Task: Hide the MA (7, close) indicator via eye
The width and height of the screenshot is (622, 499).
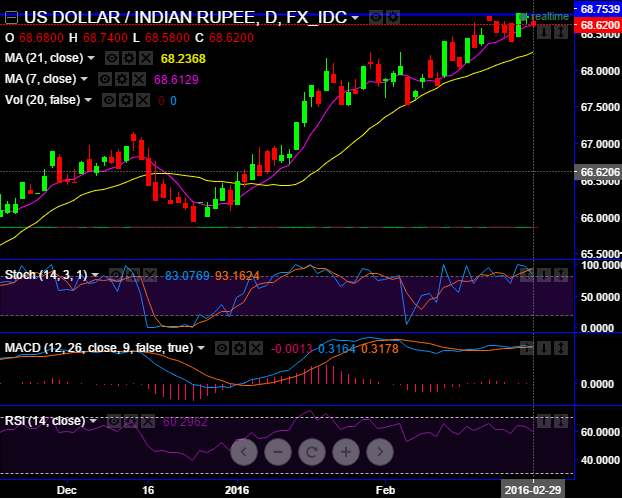Action: (105, 79)
